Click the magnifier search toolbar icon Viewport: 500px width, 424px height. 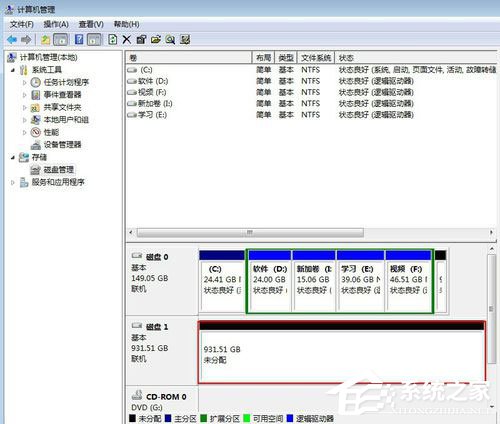[170, 40]
